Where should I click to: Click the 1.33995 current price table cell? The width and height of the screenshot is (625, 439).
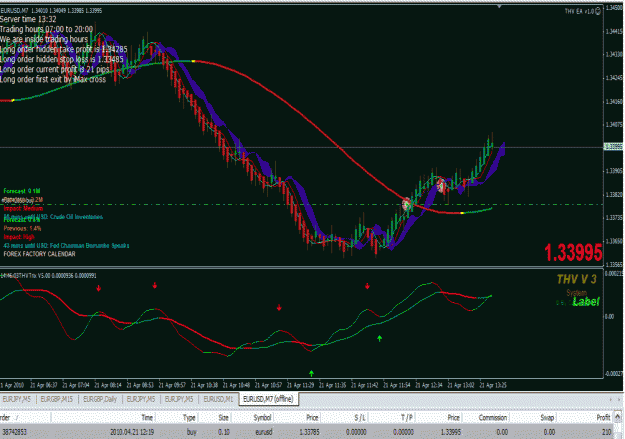point(451,432)
